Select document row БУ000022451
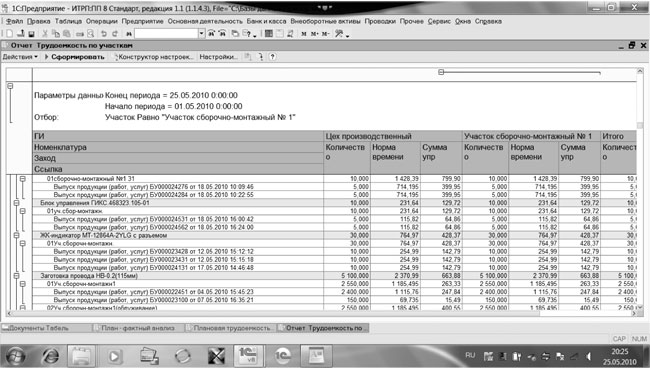Image resolution: width=650 pixels, height=368 pixels. (x=153, y=292)
